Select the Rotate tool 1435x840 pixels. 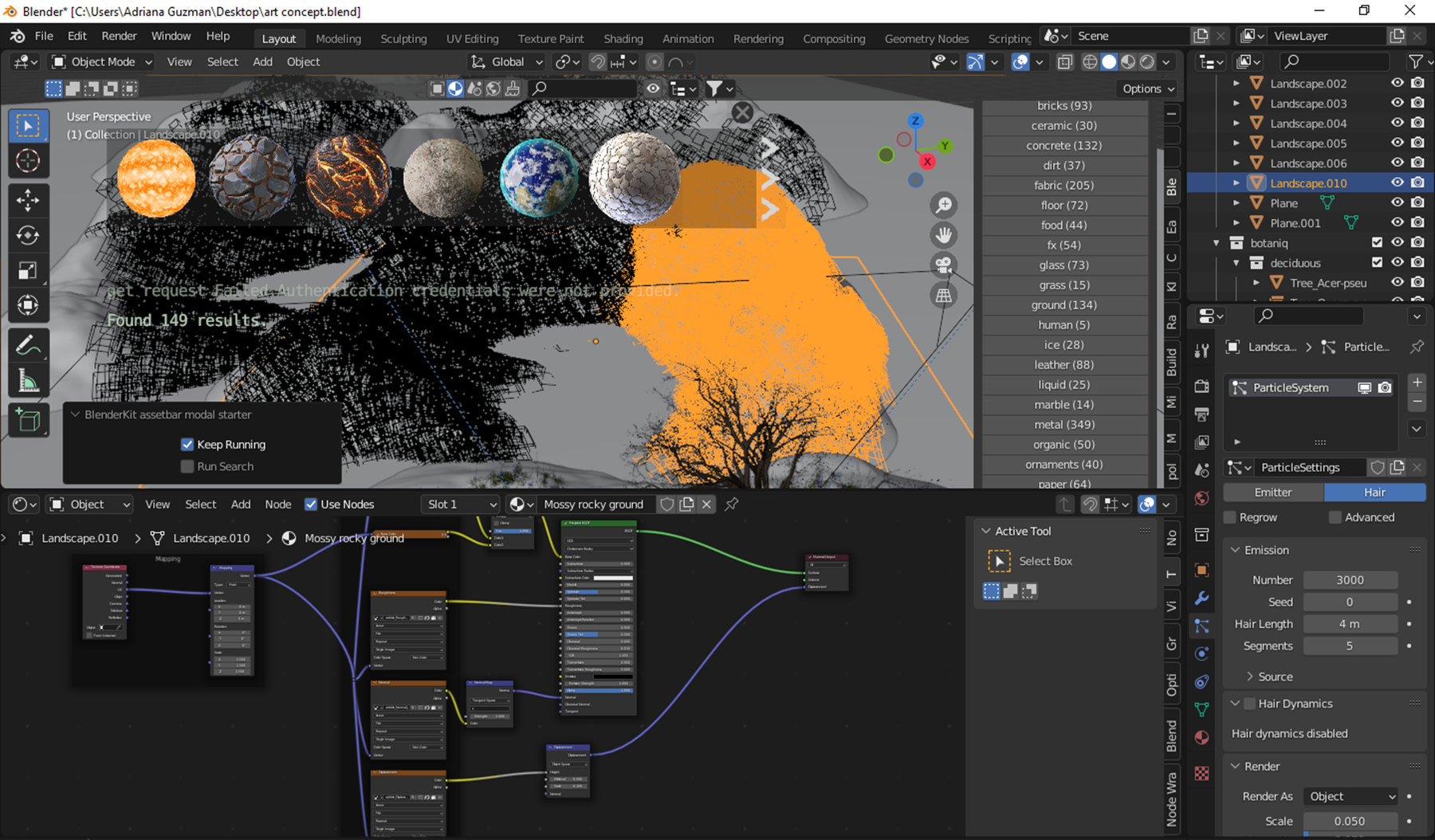tap(28, 235)
